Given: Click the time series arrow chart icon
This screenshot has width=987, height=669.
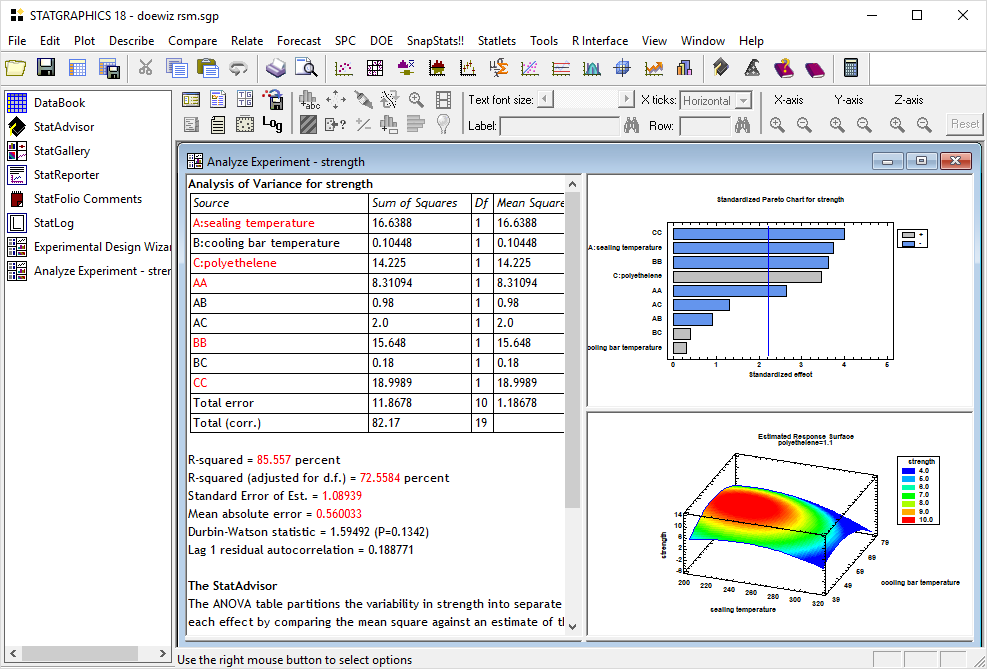Looking at the screenshot, I should [654, 68].
